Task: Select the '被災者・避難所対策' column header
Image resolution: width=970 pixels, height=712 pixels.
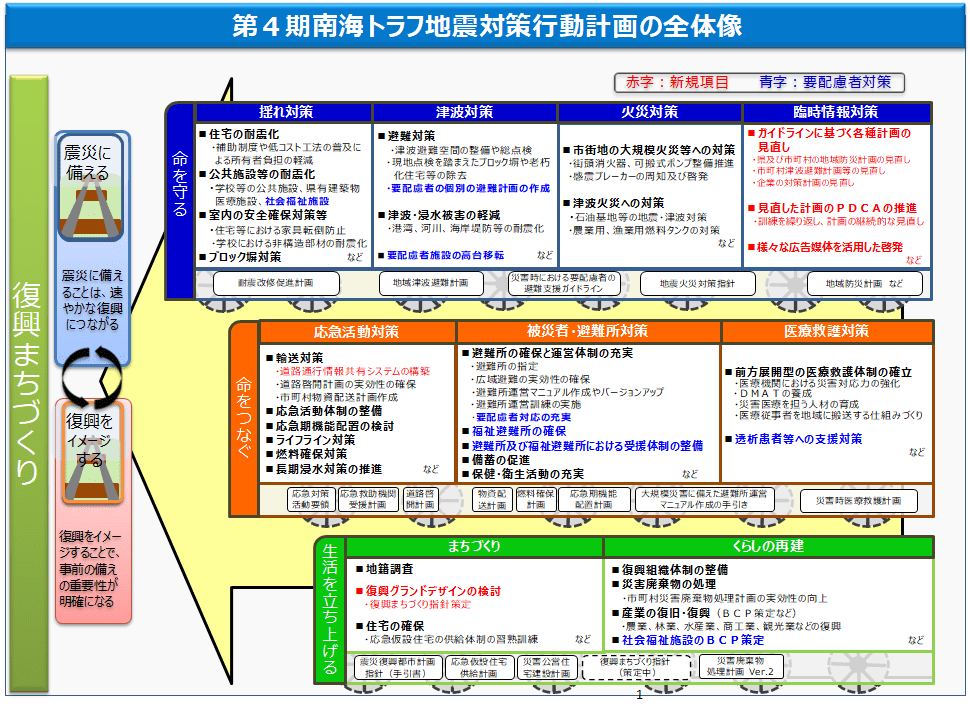Action: point(588,332)
